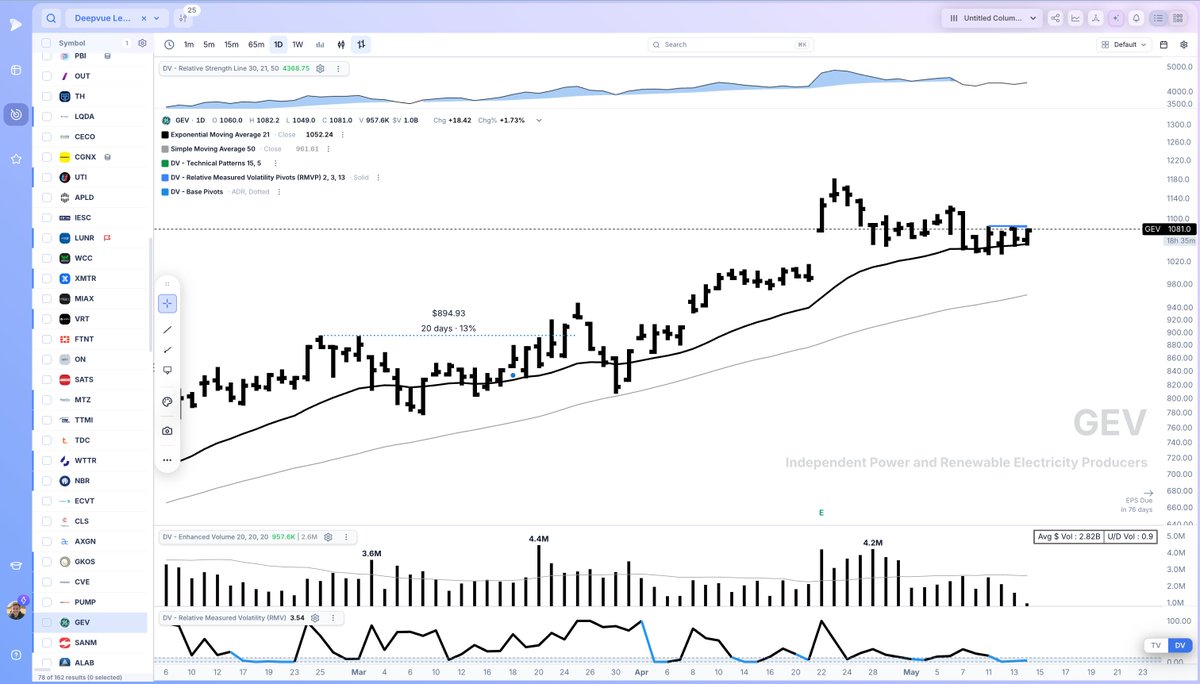Click the black EMA 21 color swatch

coord(164,134)
